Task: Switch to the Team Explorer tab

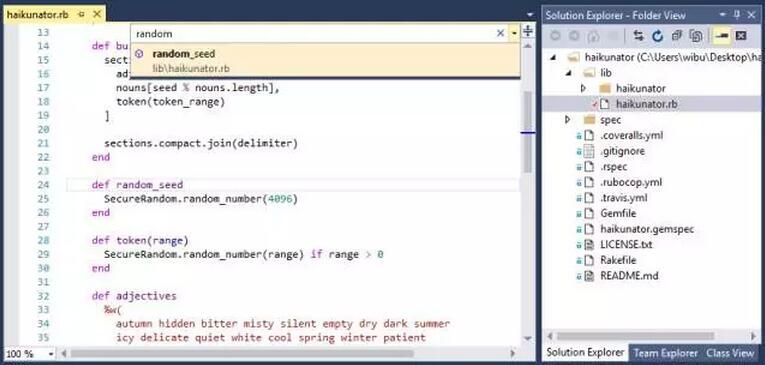Action: point(665,353)
